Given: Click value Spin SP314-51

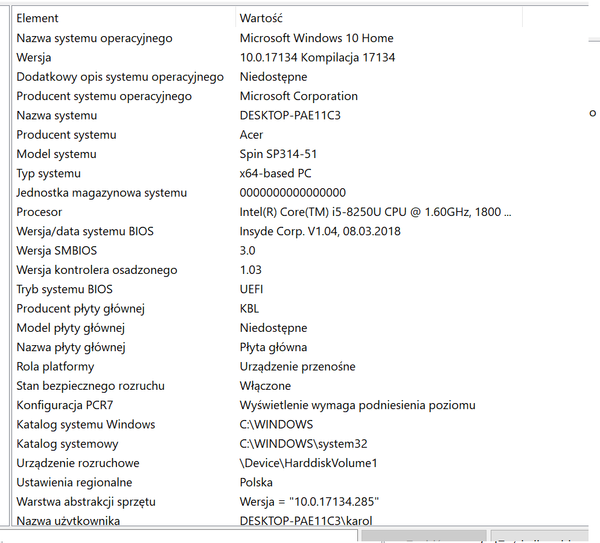Looking at the screenshot, I should pyautogui.click(x=278, y=154).
